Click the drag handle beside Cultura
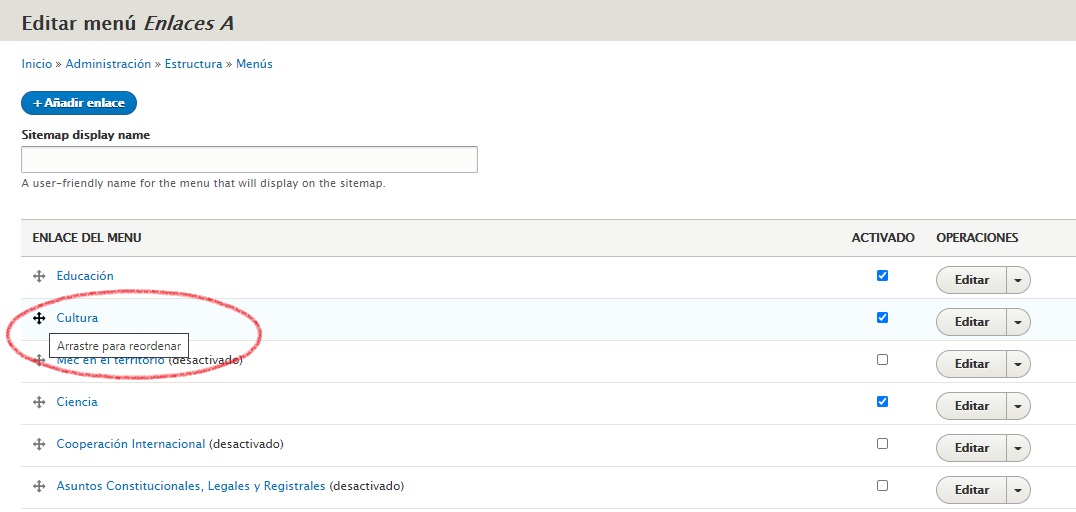1076x512 pixels. click(39, 318)
